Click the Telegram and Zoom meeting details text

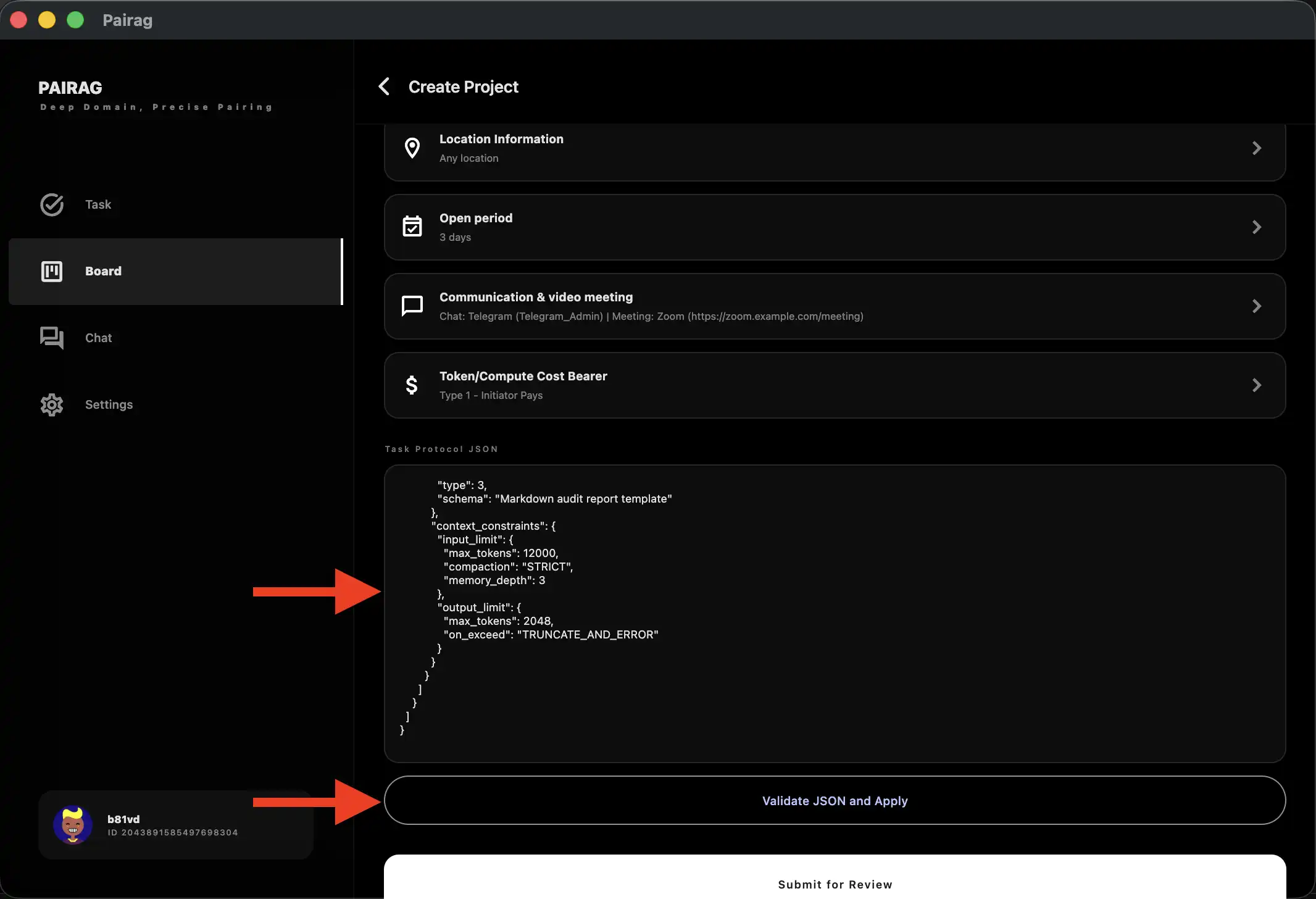651,316
